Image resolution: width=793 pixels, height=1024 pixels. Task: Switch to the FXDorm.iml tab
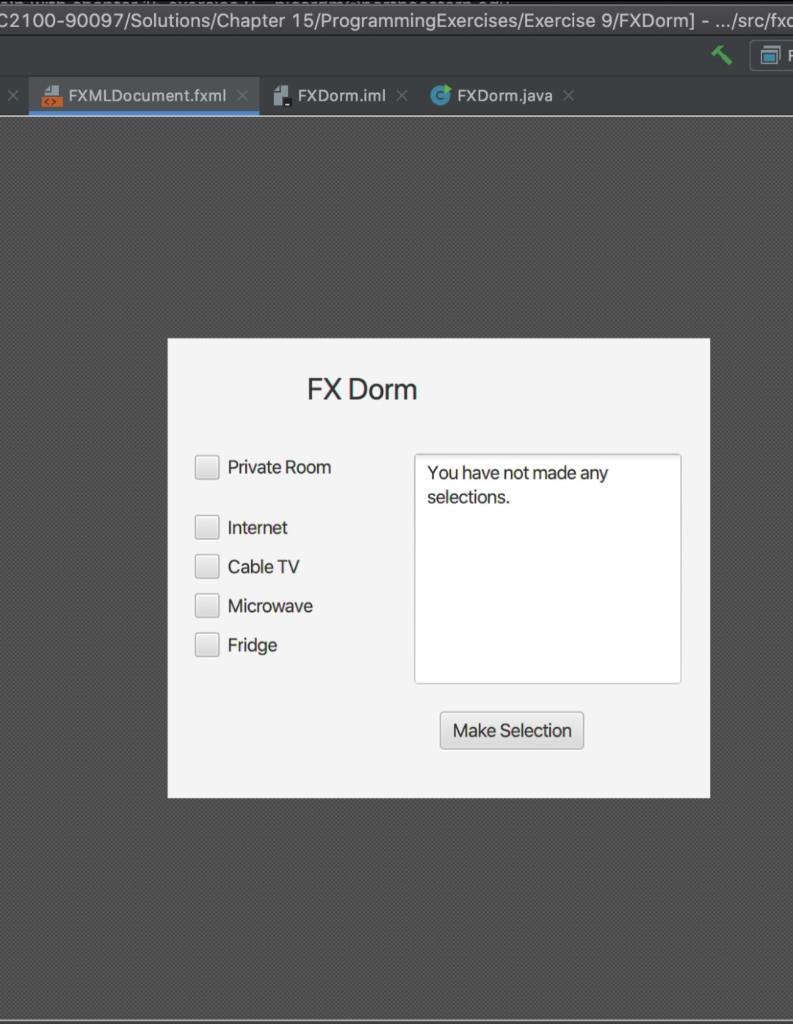pyautogui.click(x=338, y=96)
